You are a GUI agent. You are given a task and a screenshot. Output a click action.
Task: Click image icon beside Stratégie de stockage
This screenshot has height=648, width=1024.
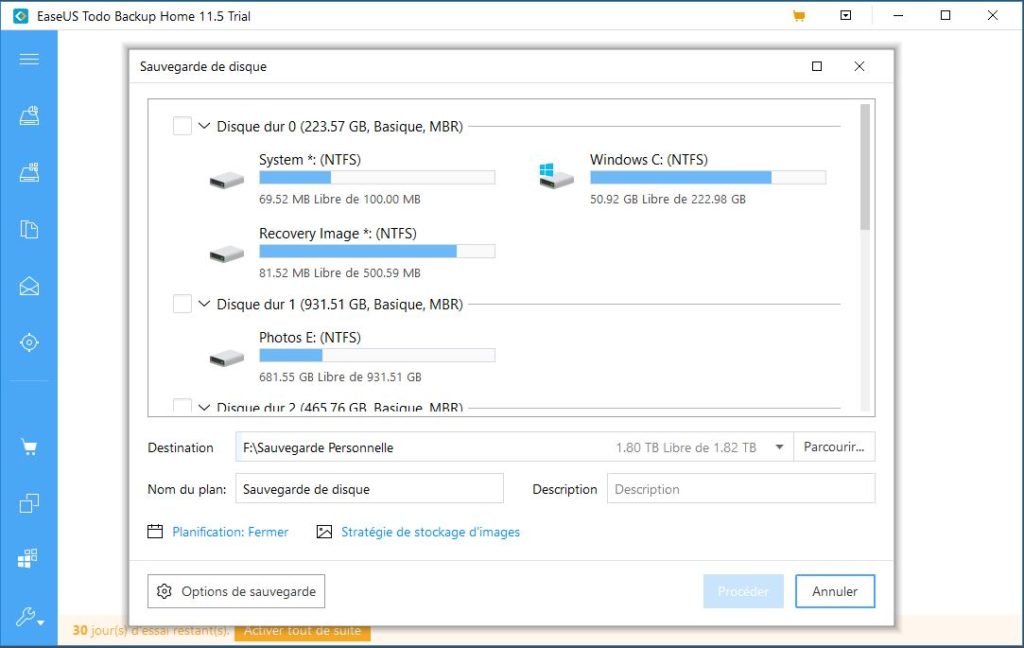tap(324, 532)
